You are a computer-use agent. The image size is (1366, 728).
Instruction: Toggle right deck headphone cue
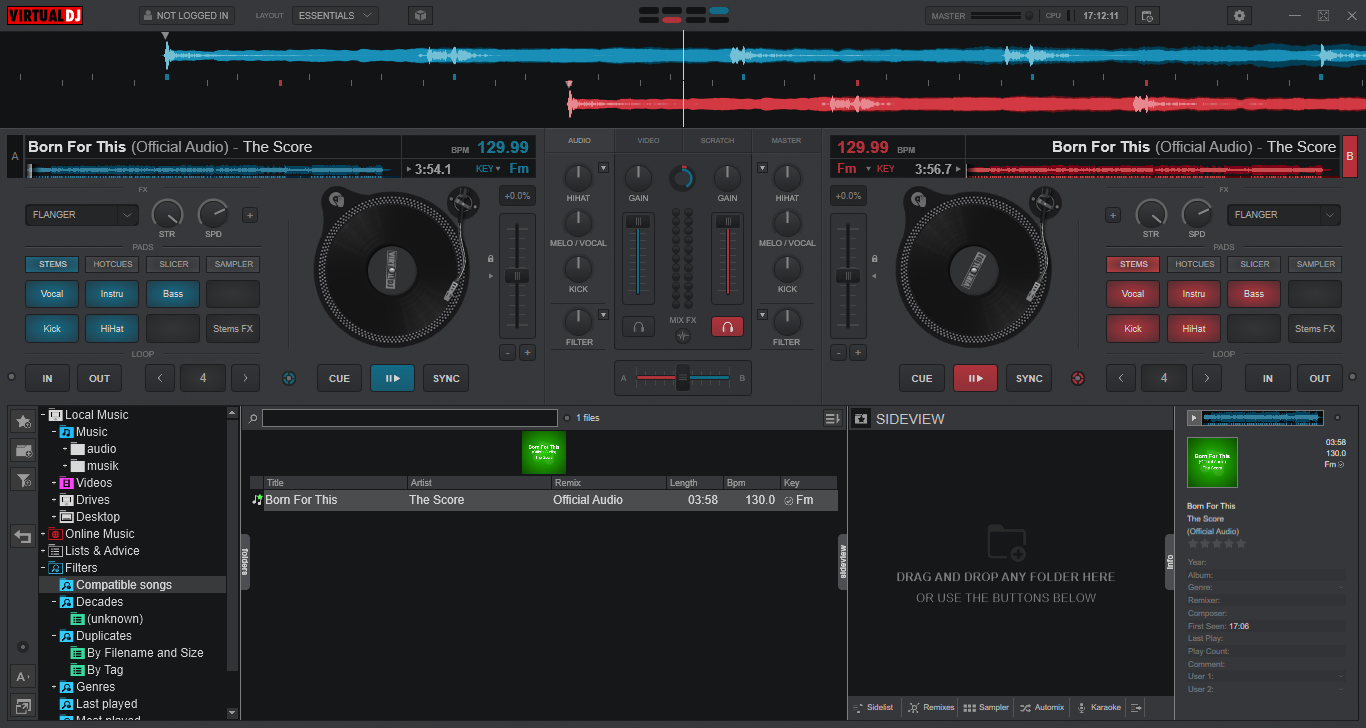[727, 326]
